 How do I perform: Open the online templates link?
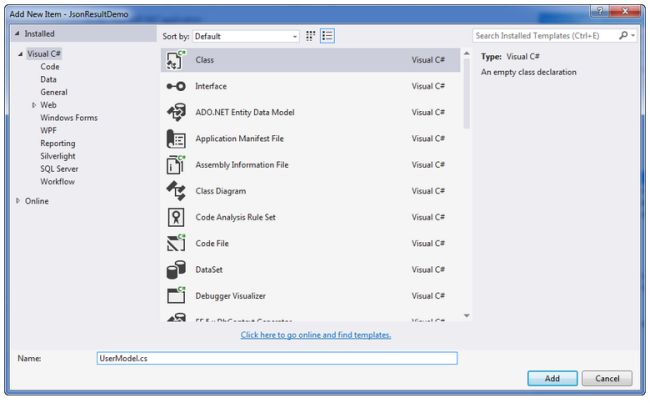tap(316, 335)
